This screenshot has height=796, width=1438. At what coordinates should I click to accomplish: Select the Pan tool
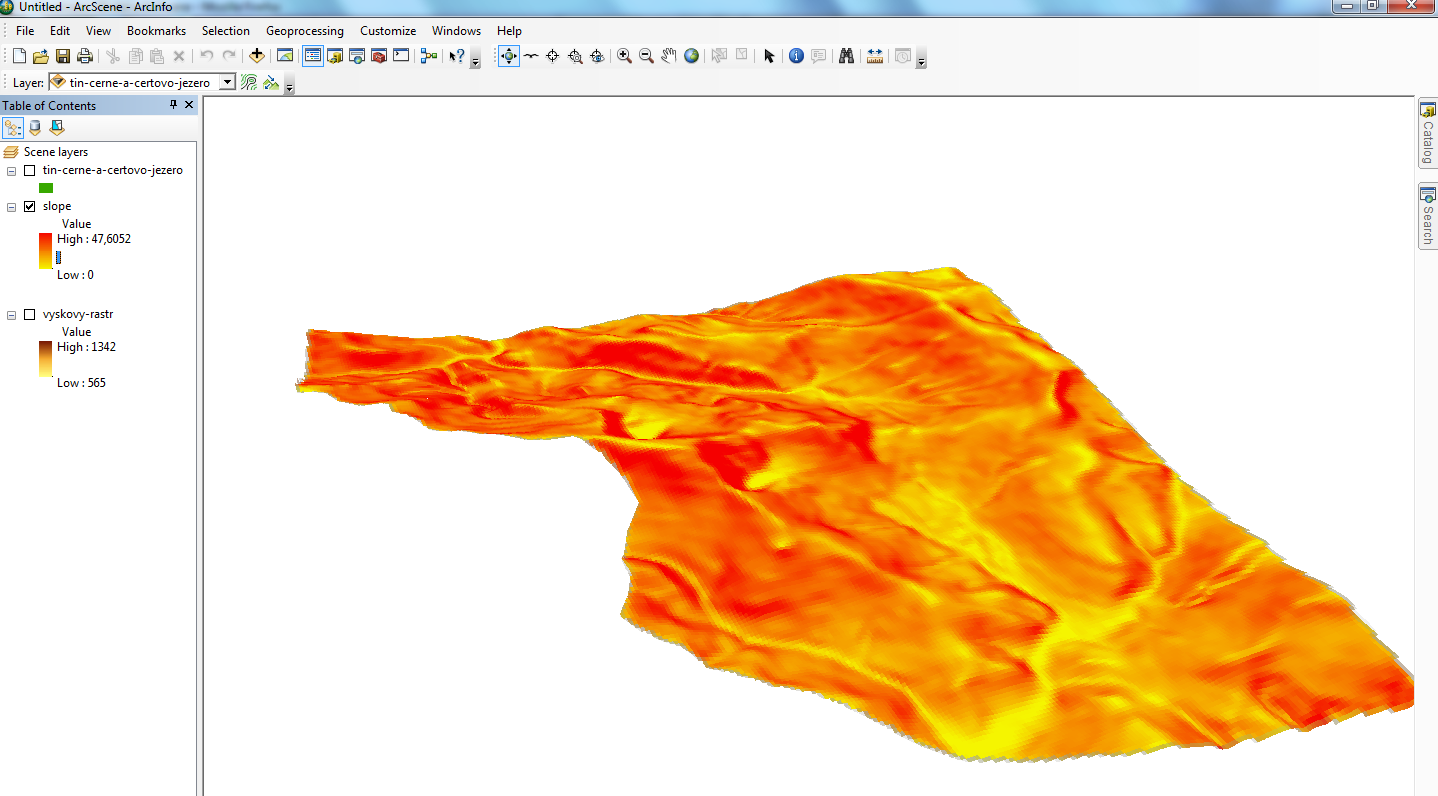click(x=668, y=56)
